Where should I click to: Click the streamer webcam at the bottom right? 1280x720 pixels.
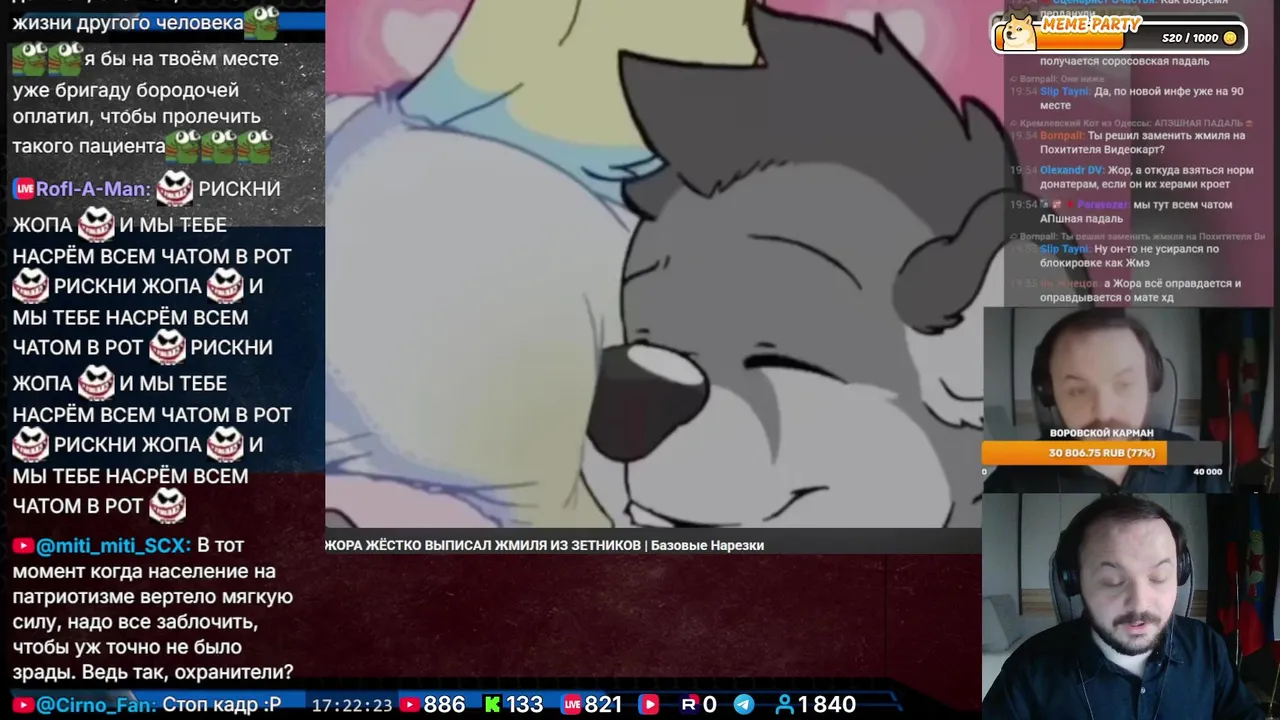(1130, 606)
